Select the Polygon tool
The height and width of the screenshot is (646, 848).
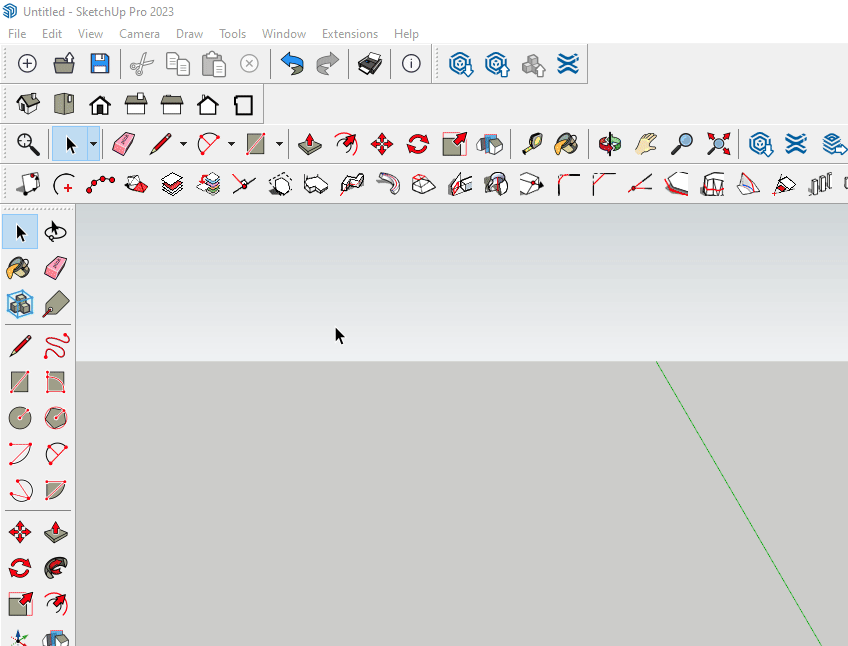(x=56, y=418)
